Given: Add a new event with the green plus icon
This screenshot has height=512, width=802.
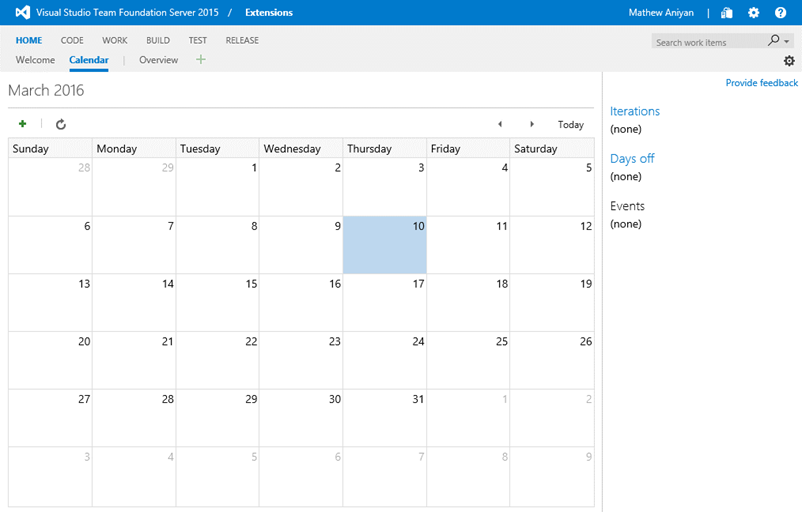Looking at the screenshot, I should [x=23, y=124].
